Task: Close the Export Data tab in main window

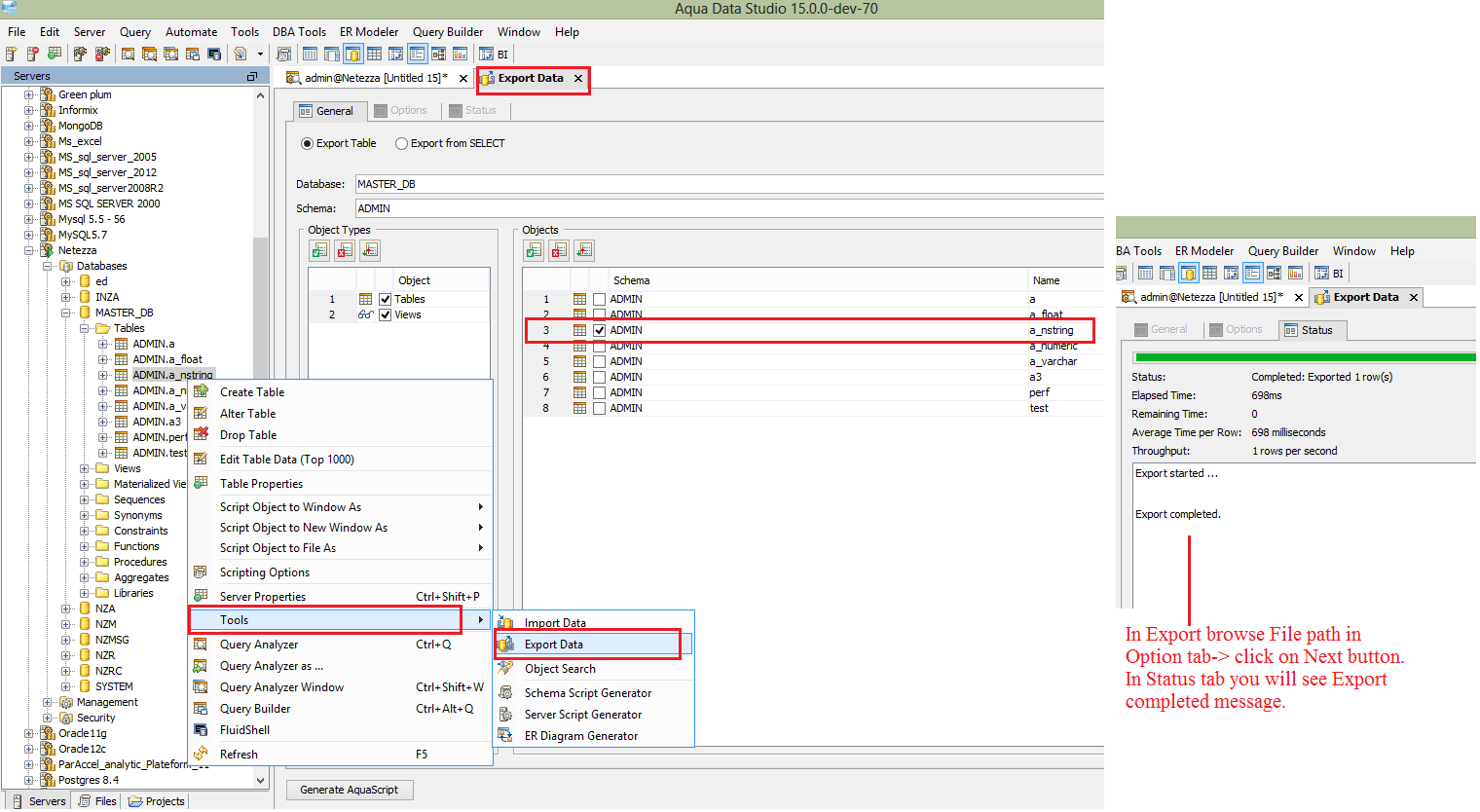Action: pyautogui.click(x=578, y=78)
